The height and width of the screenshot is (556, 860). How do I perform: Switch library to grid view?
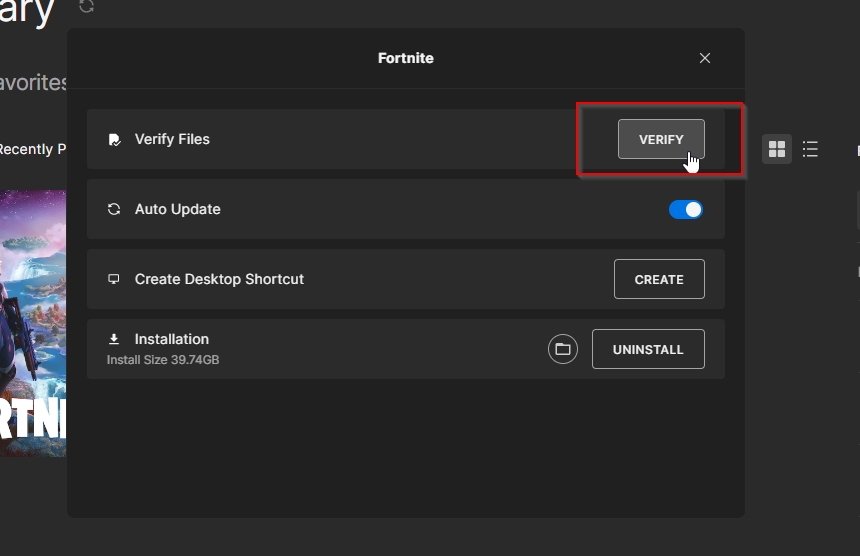(x=777, y=149)
